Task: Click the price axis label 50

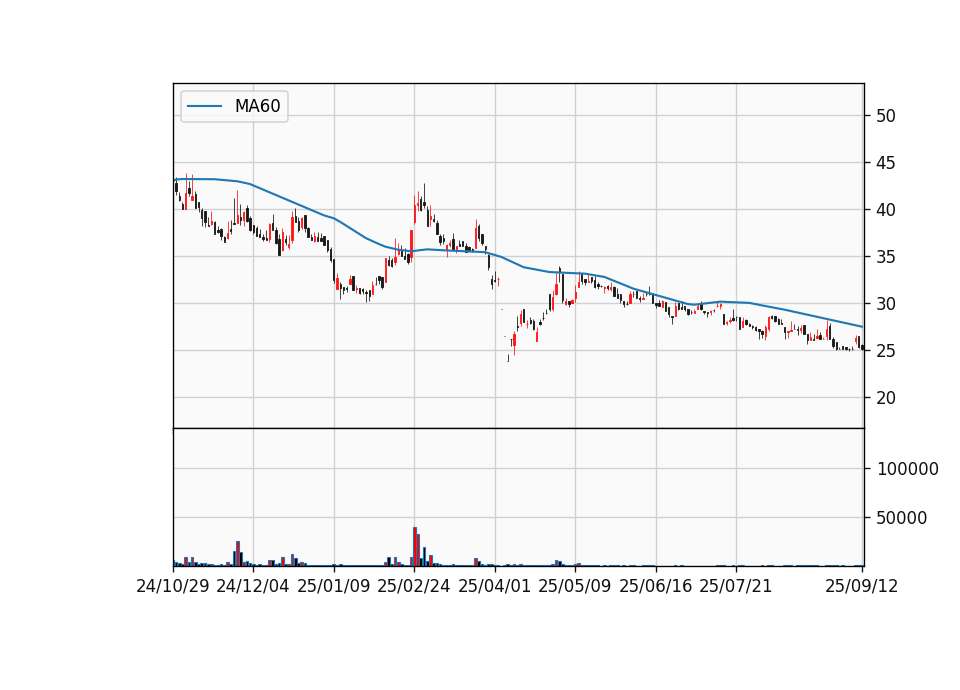Action: [x=885, y=116]
